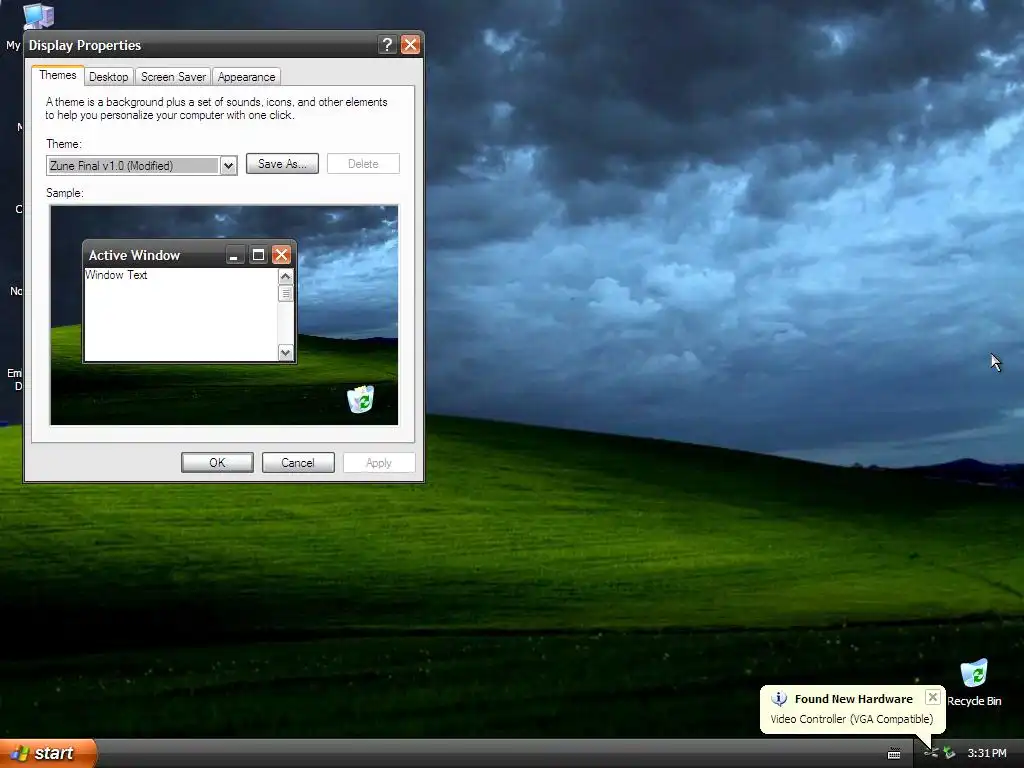Click the 'Display Properties' title bar text
The image size is (1024, 768).
coord(85,45)
